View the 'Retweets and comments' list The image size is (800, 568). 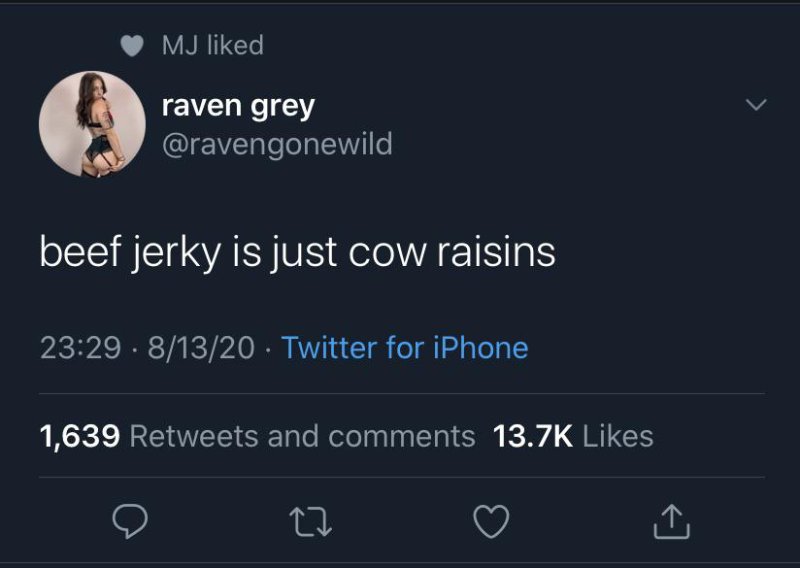pyautogui.click(x=303, y=436)
